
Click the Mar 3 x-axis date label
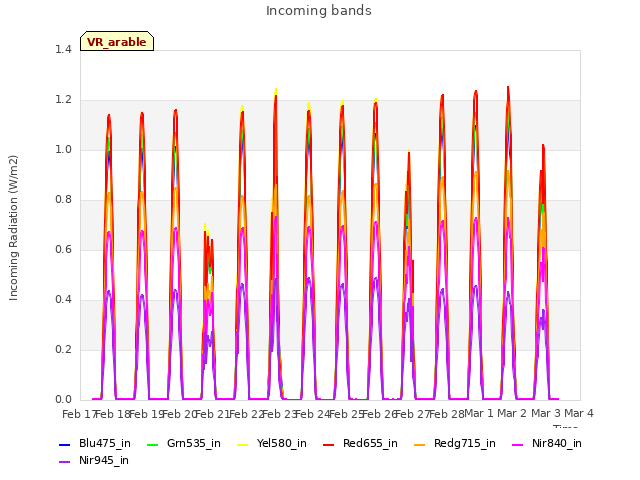click(x=545, y=413)
